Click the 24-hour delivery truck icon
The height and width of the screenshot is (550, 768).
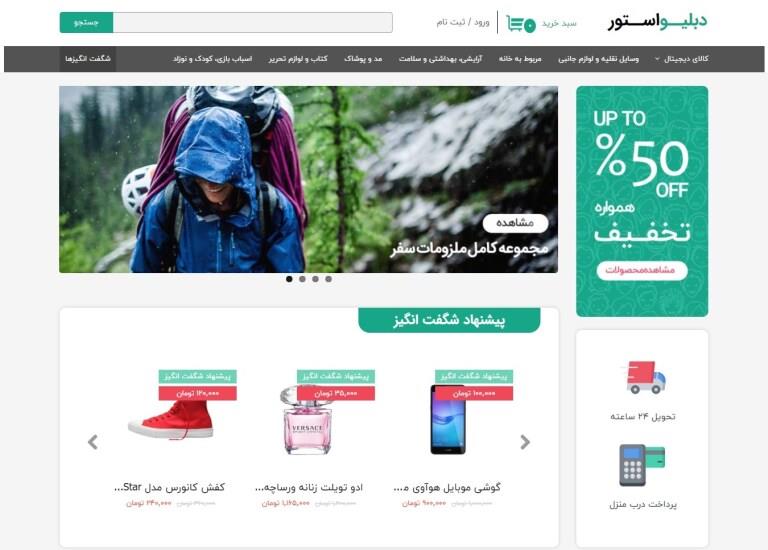tap(643, 377)
